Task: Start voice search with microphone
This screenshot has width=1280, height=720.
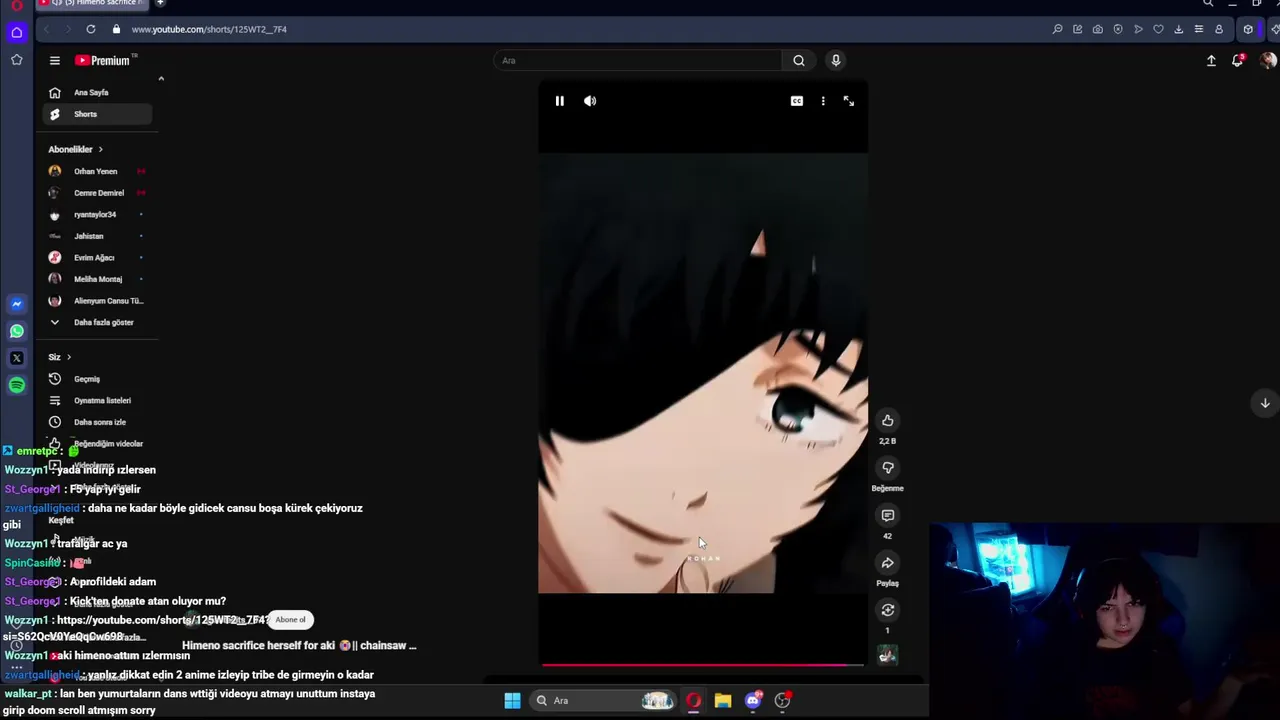Action: coord(836,60)
